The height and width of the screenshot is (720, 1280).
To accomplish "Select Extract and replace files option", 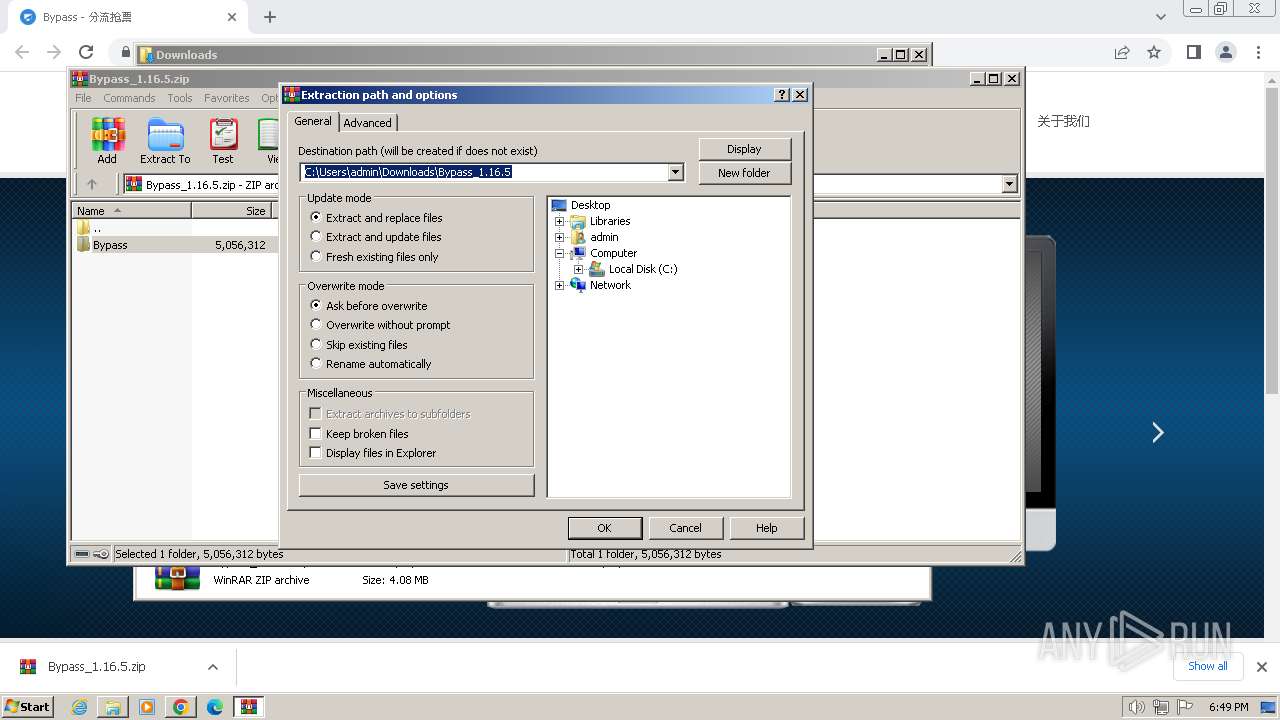I will 377,218.
